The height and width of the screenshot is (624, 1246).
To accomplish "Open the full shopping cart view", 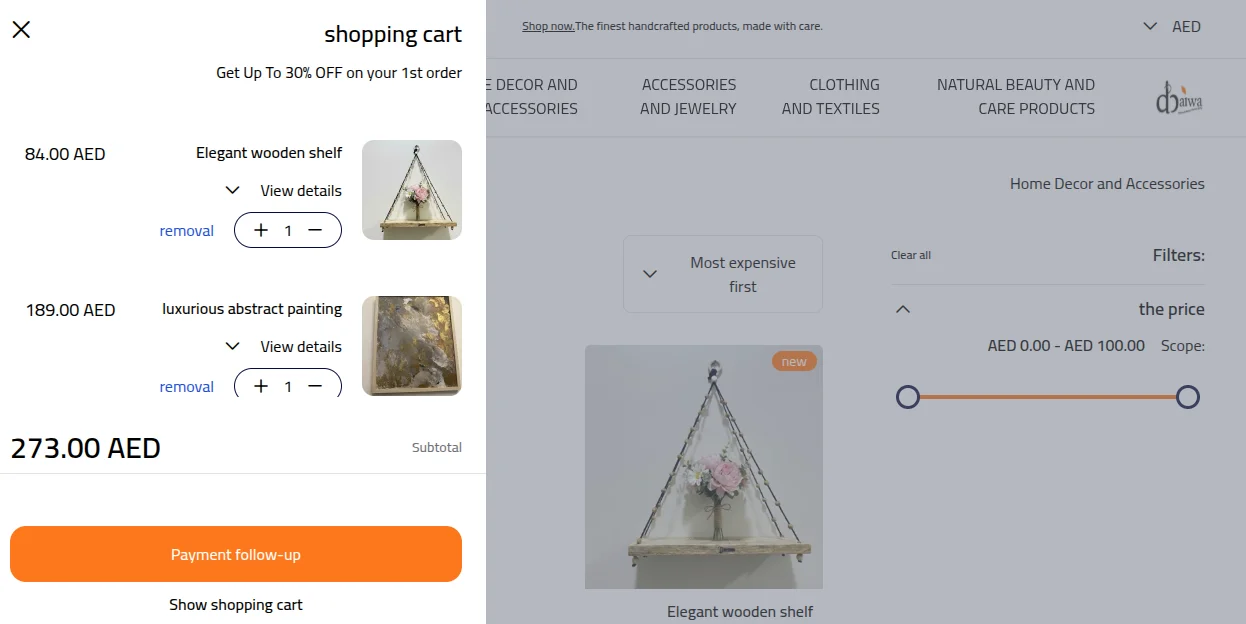I will pos(235,604).
